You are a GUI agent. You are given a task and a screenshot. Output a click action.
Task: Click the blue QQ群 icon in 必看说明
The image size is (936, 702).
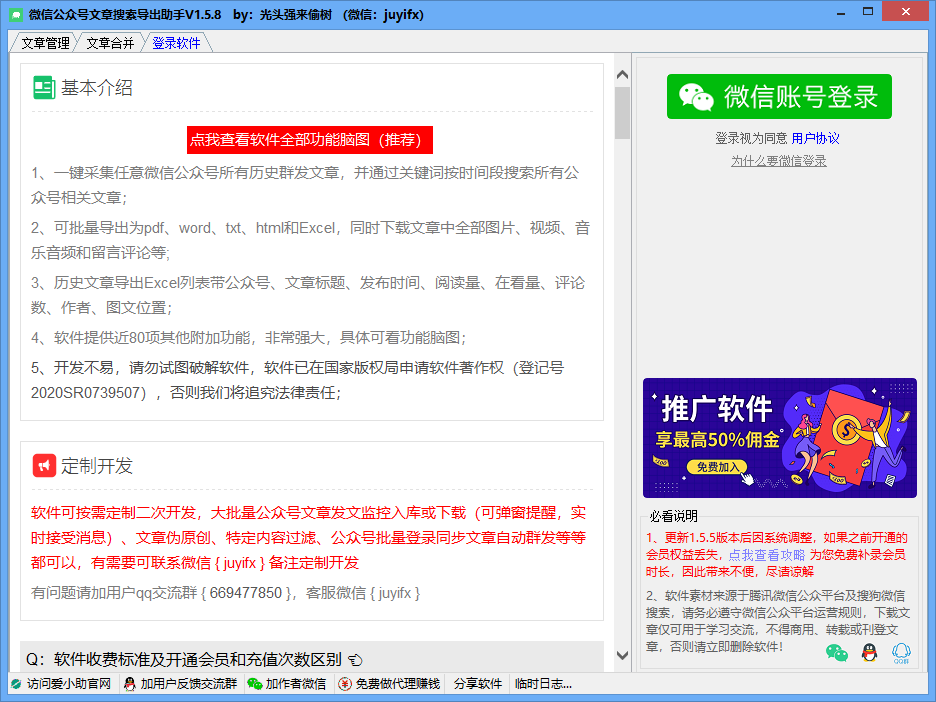point(901,653)
